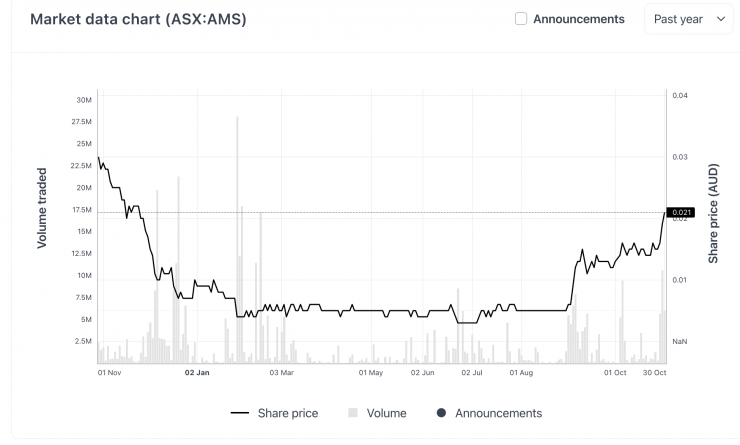The width and height of the screenshot is (740, 445).
Task: Tick the Announcements checkbox
Action: click(521, 19)
